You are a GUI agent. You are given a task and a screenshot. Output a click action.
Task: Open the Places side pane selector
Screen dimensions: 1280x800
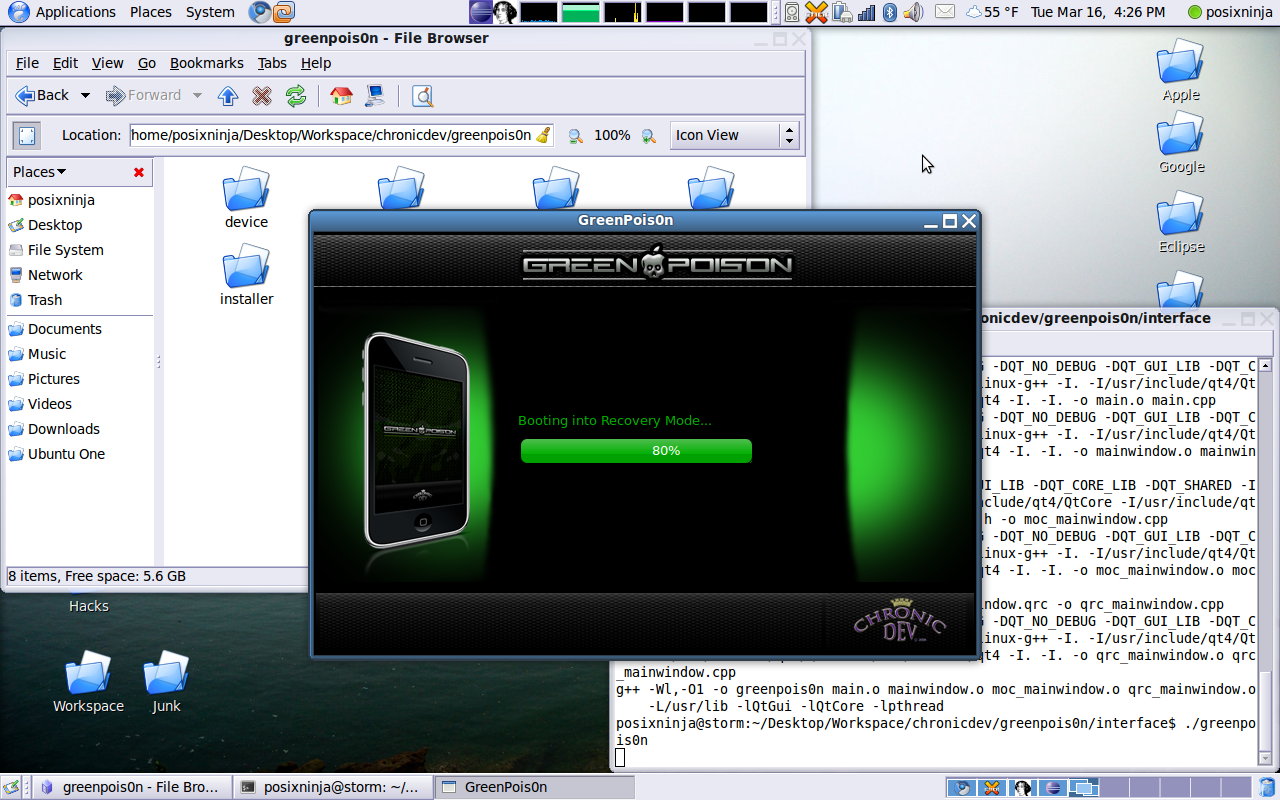(x=40, y=172)
